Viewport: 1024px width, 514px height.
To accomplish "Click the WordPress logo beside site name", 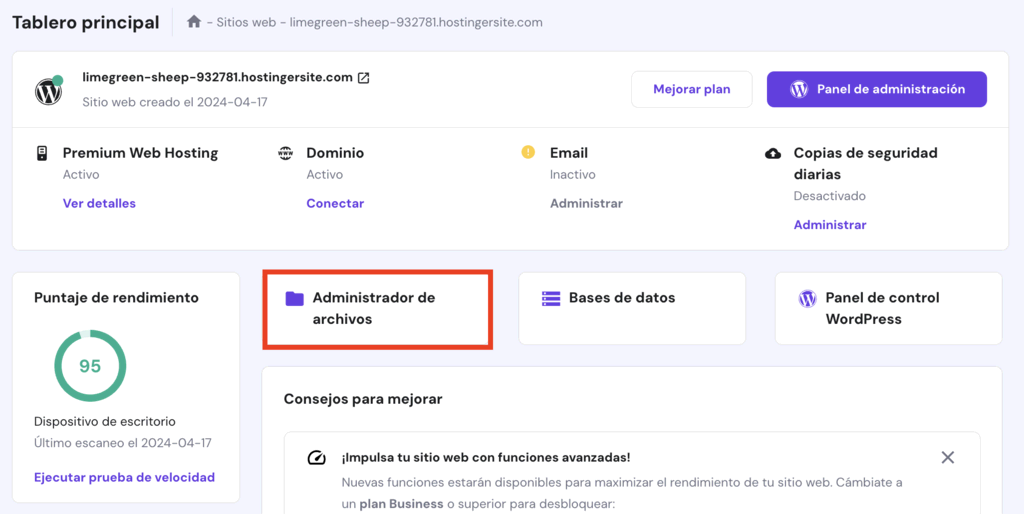I will point(48,91).
